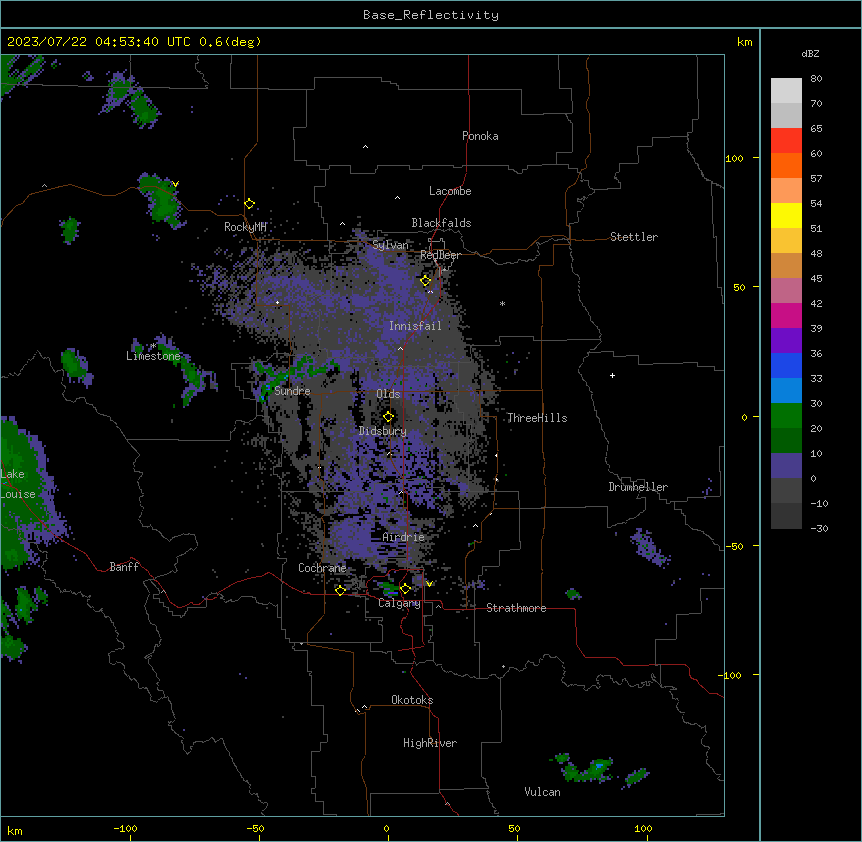Click the Ponoka city label

point(480,136)
